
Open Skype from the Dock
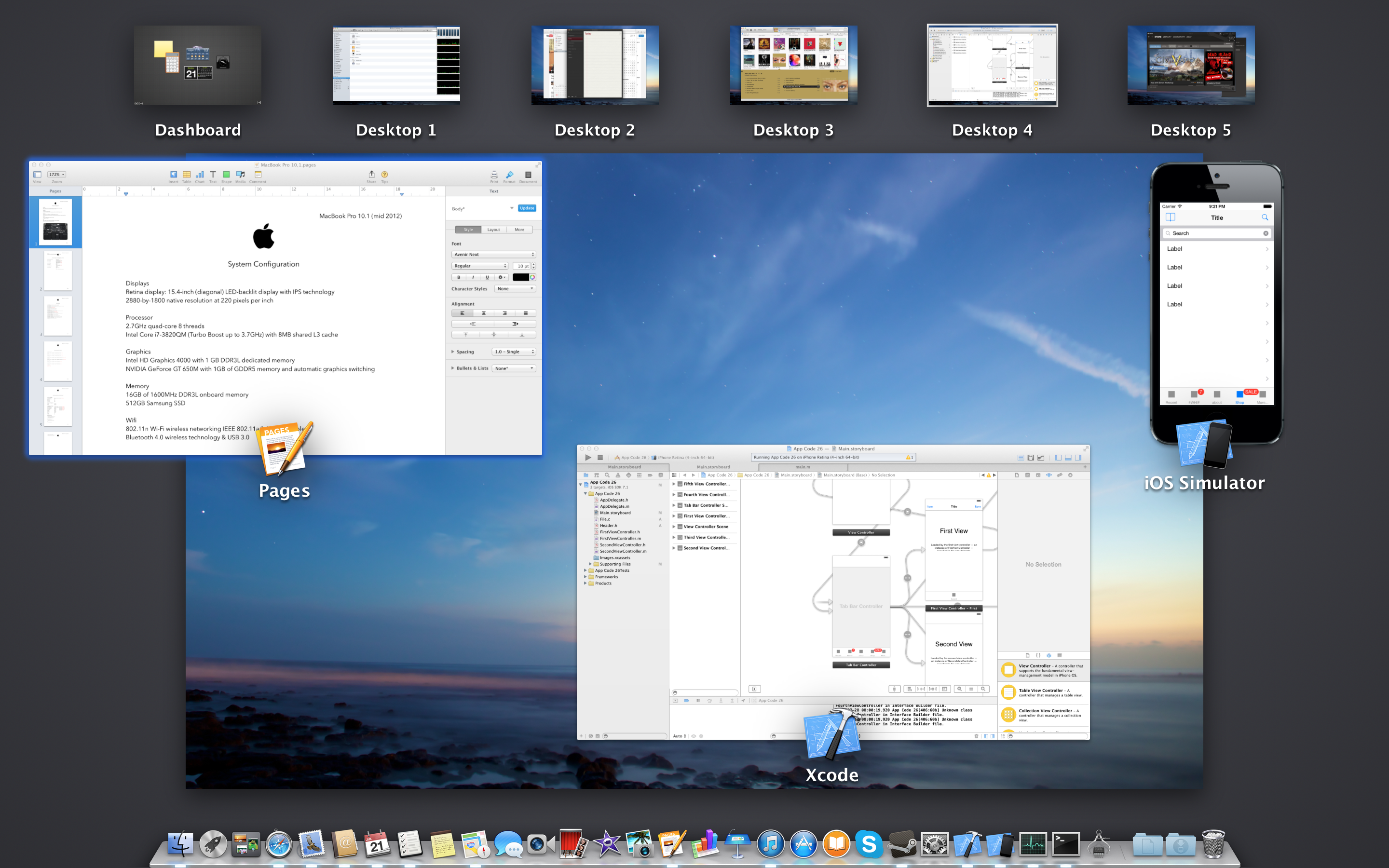point(869,844)
